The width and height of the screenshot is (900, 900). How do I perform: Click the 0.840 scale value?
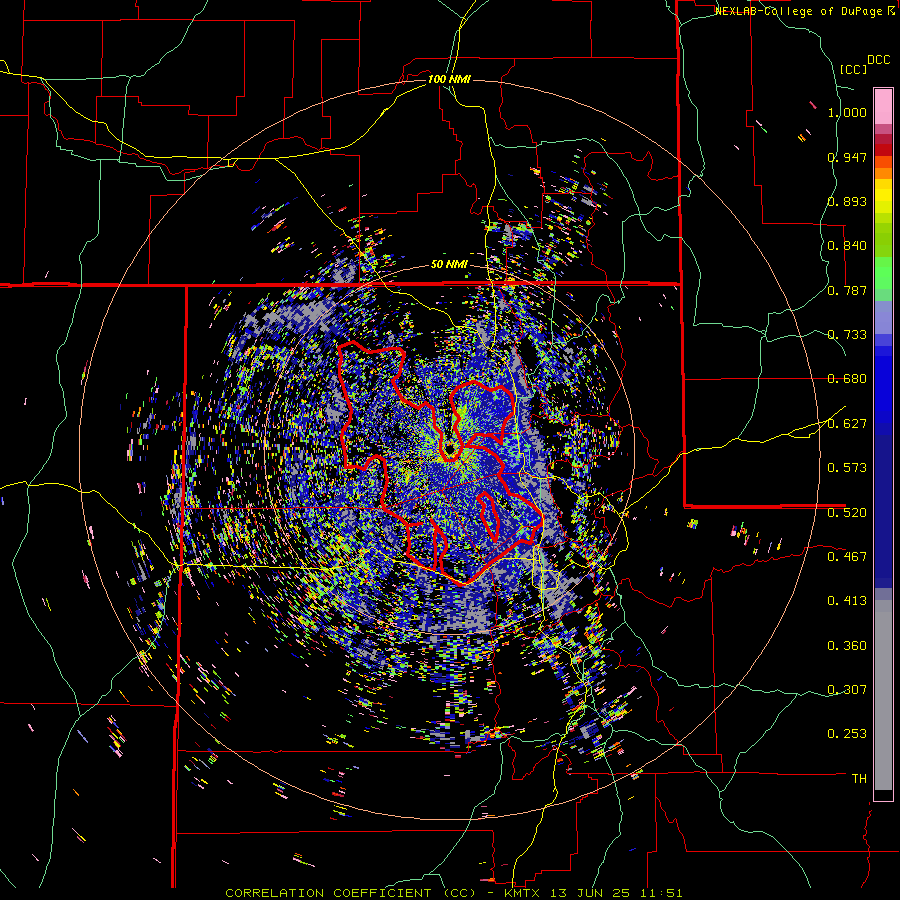coord(847,246)
